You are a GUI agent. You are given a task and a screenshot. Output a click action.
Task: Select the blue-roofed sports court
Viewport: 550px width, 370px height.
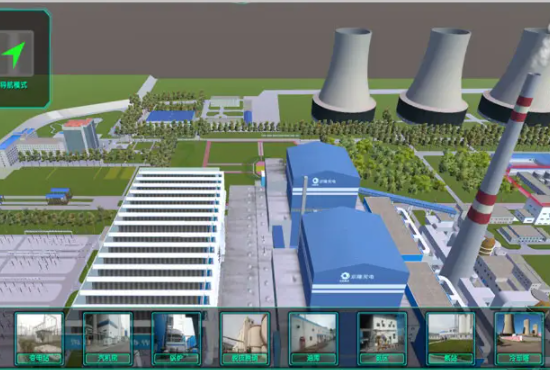coord(170,116)
